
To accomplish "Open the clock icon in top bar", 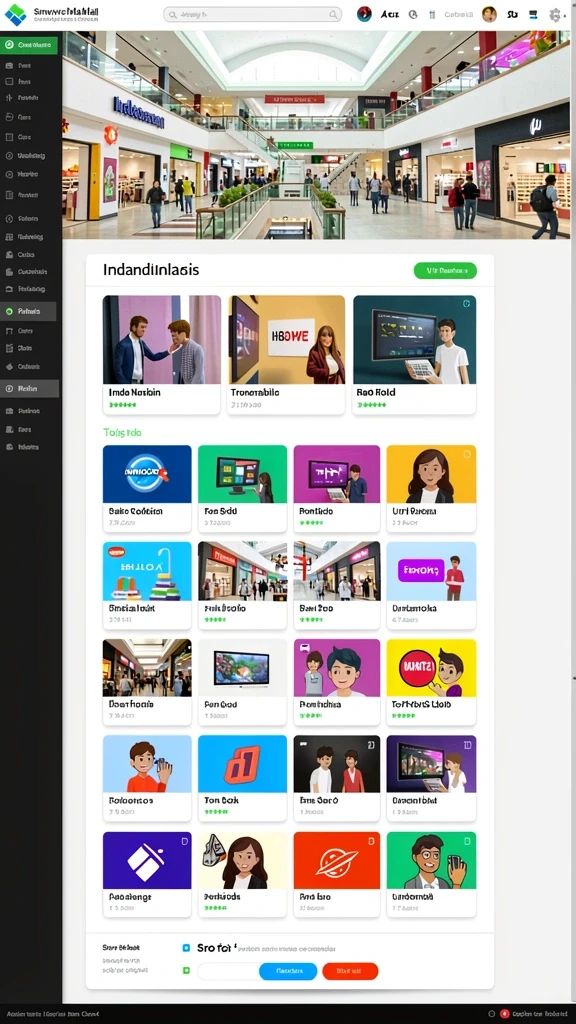I will tap(413, 14).
